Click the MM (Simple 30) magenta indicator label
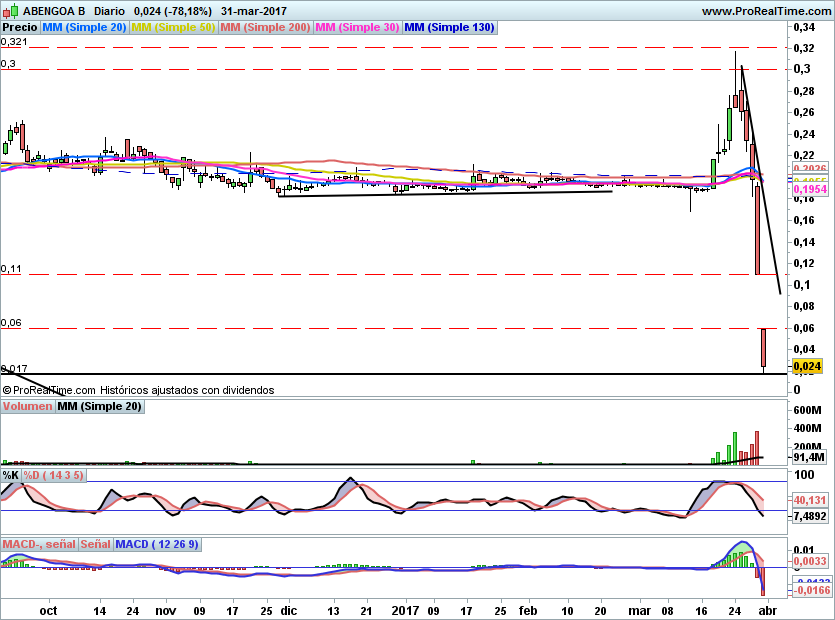This screenshot has height=620, width=835. [x=357, y=27]
